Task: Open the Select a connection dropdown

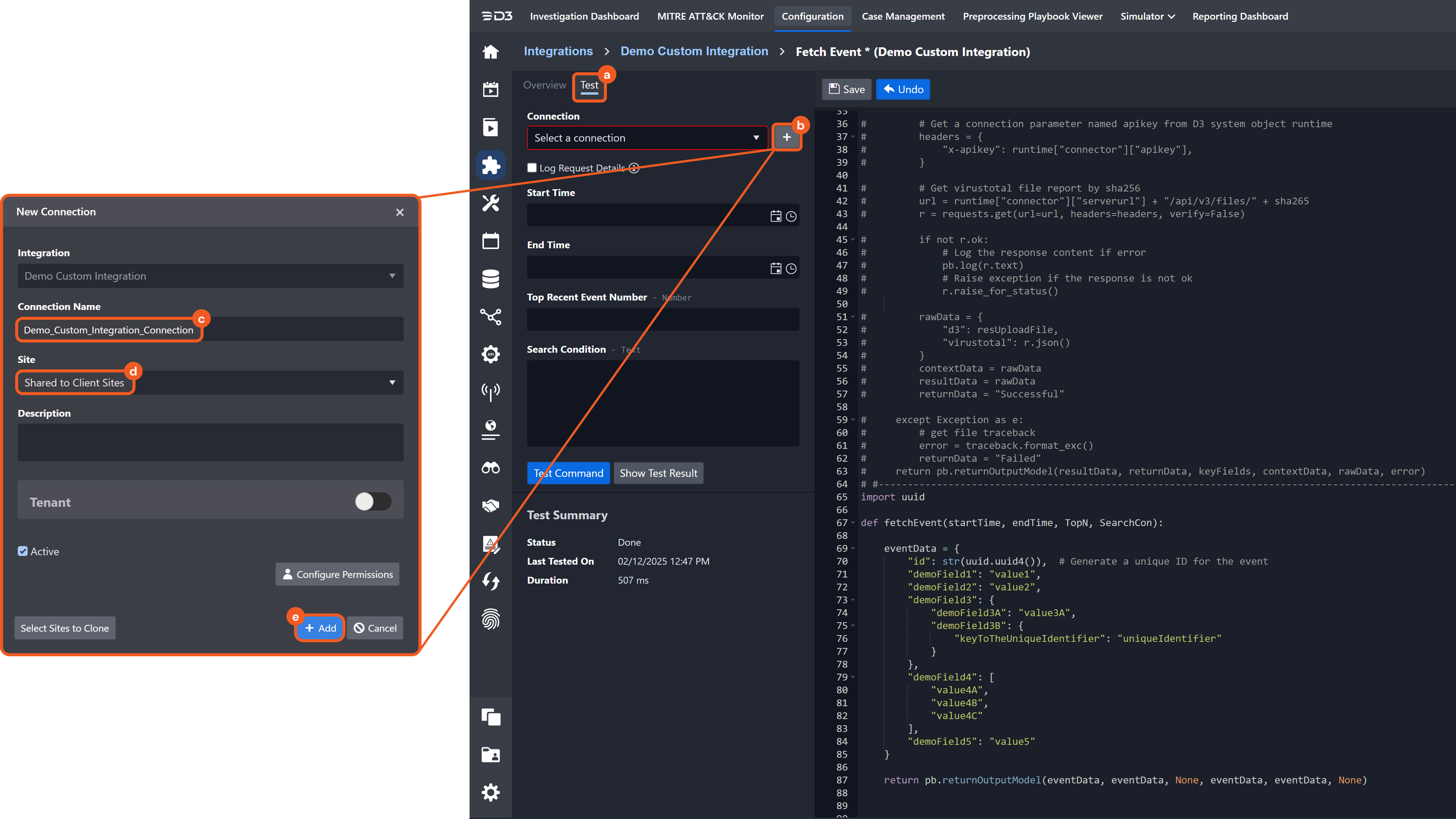Action: (647, 138)
